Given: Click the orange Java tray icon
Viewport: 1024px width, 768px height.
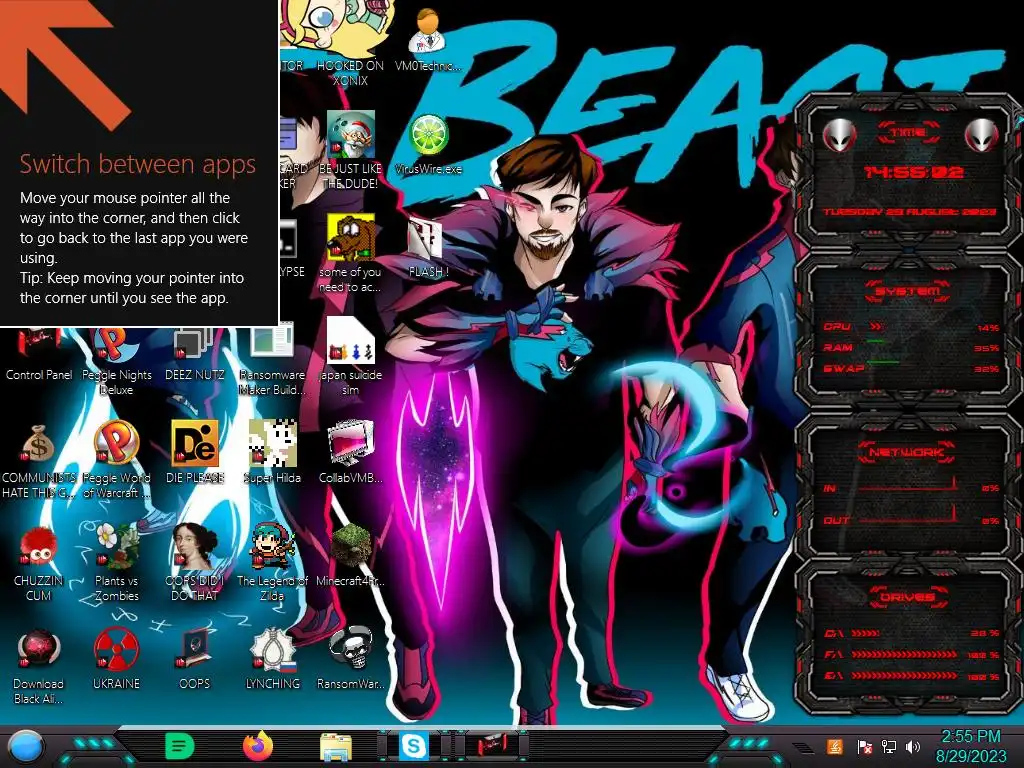Looking at the screenshot, I should pos(834,746).
